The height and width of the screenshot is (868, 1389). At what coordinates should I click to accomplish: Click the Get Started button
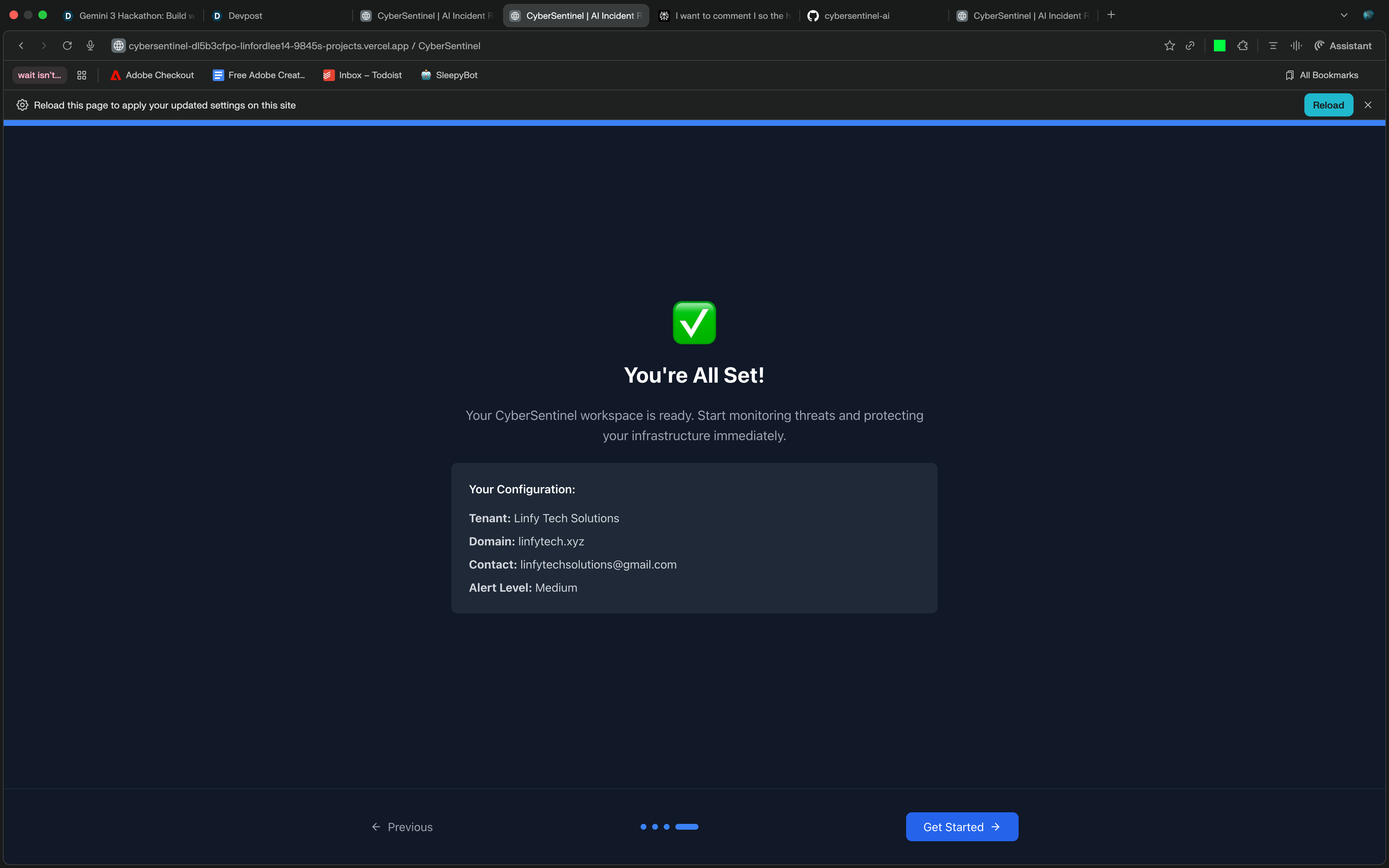[961, 827]
